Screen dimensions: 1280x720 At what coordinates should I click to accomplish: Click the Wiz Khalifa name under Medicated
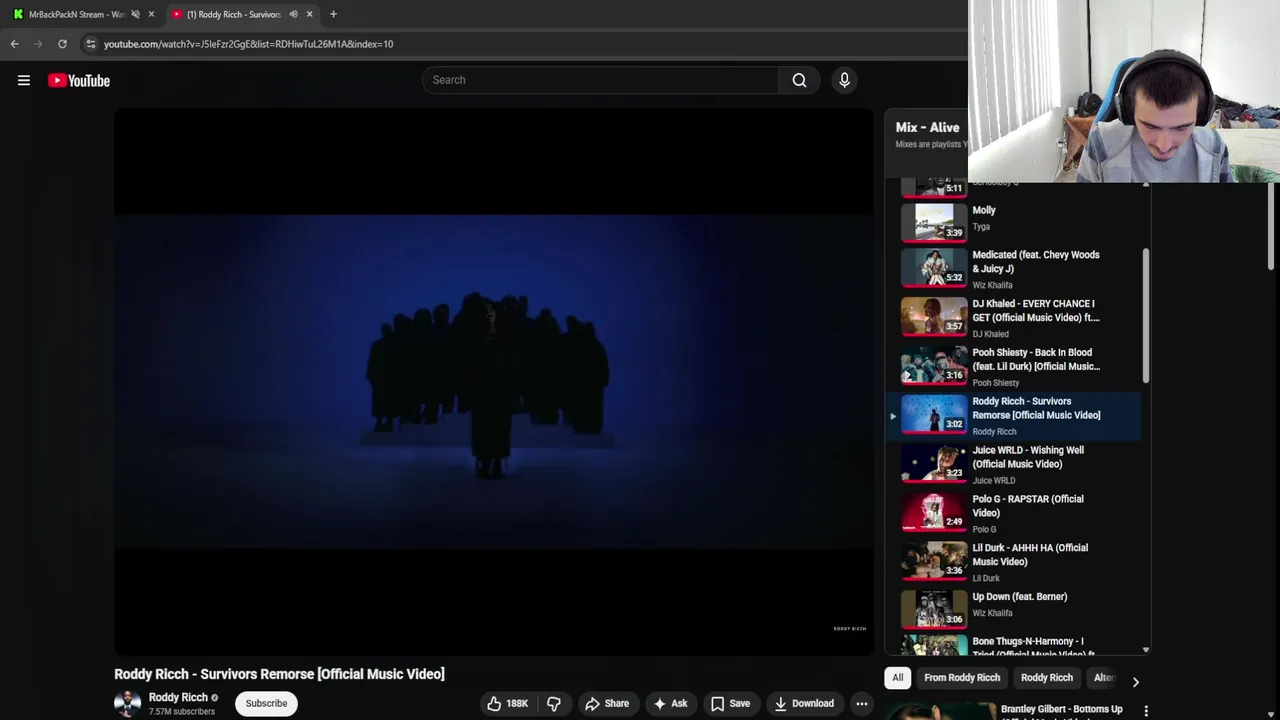click(x=992, y=285)
